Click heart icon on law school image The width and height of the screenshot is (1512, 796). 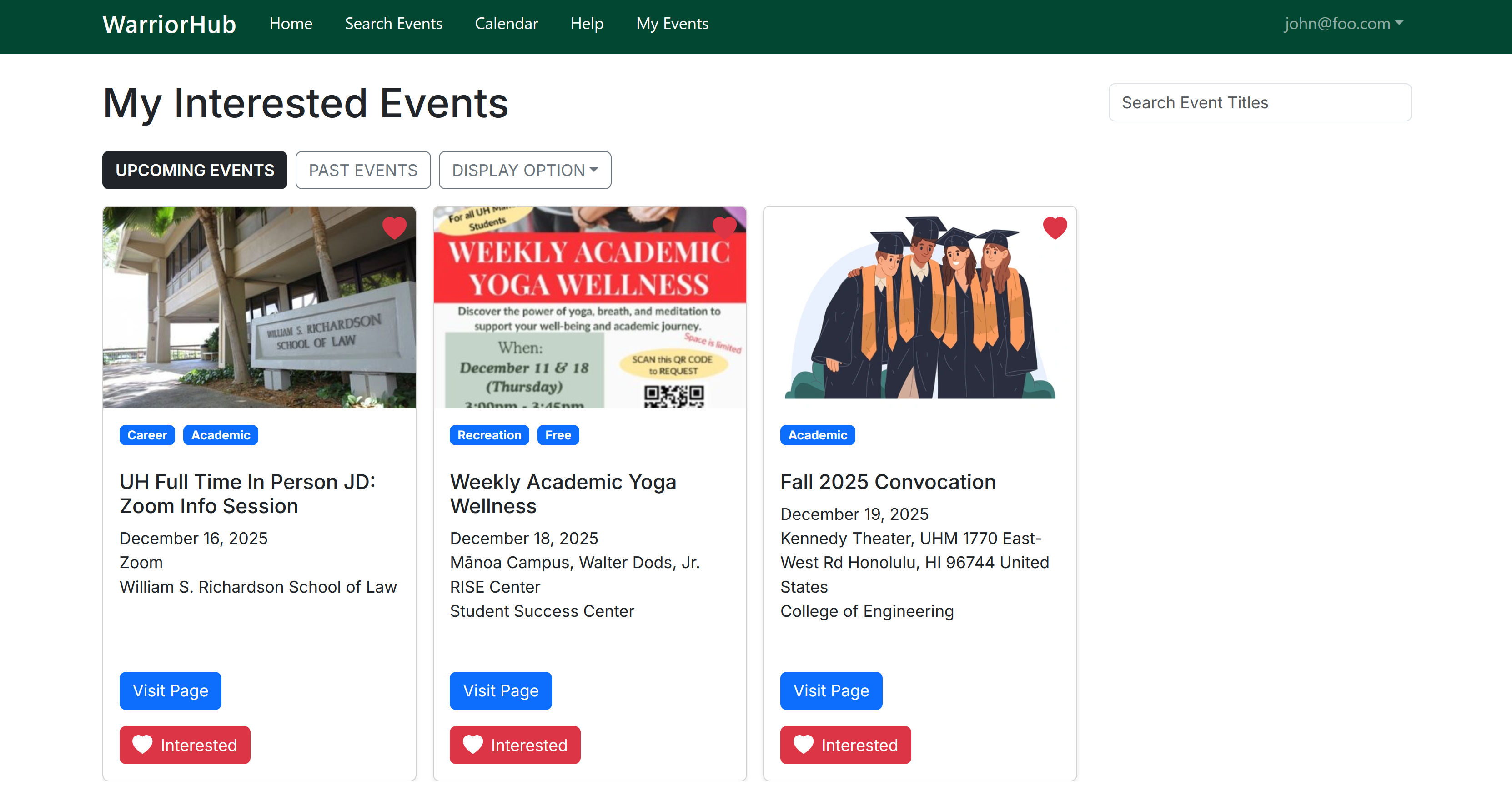[394, 228]
